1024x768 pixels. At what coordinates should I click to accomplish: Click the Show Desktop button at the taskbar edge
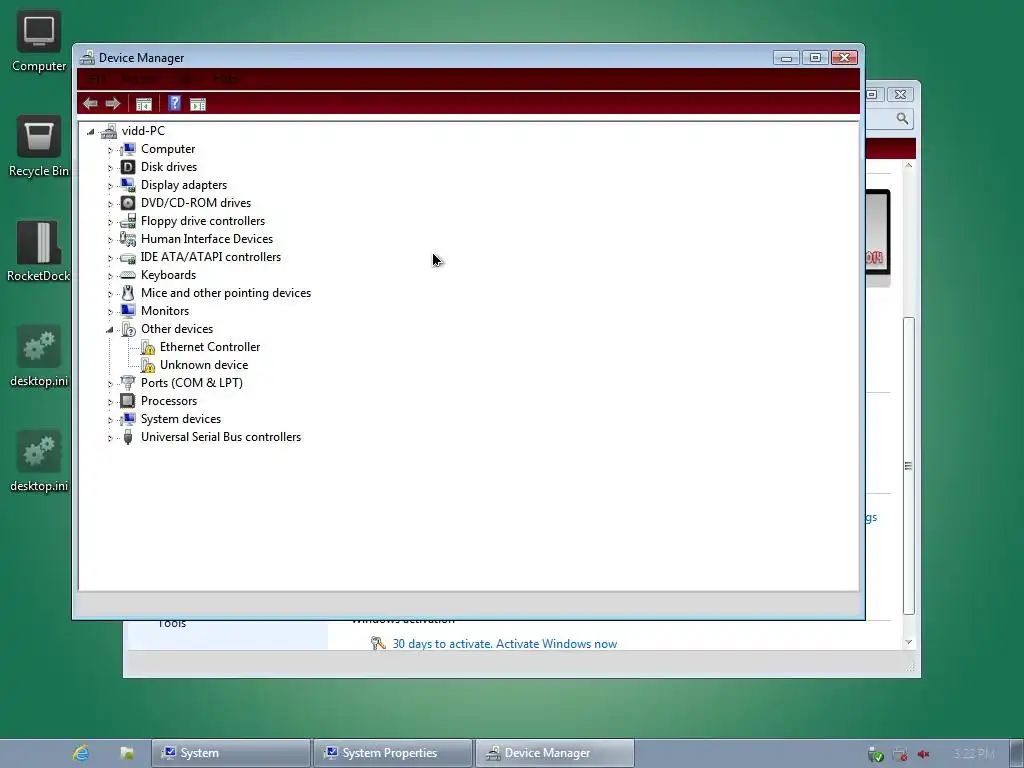[x=1016, y=754]
